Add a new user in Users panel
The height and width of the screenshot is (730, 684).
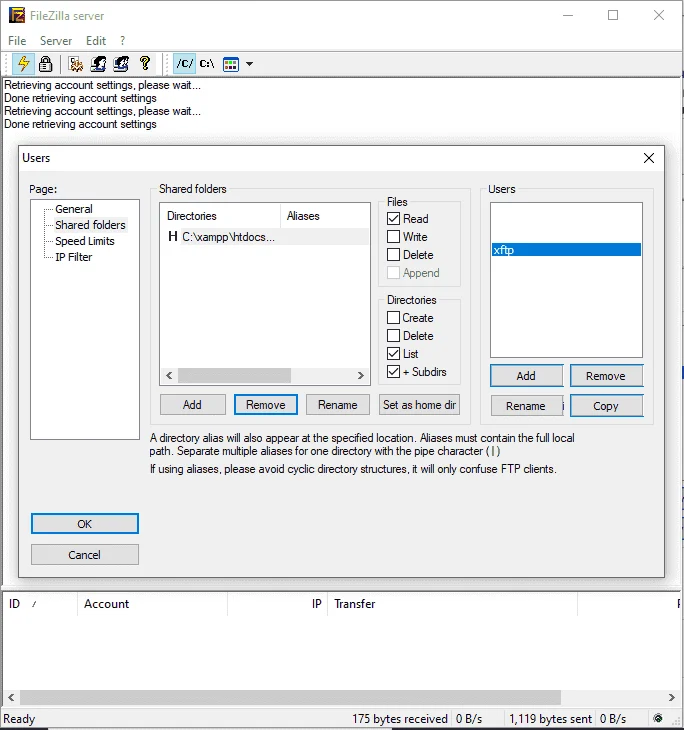[x=527, y=376]
